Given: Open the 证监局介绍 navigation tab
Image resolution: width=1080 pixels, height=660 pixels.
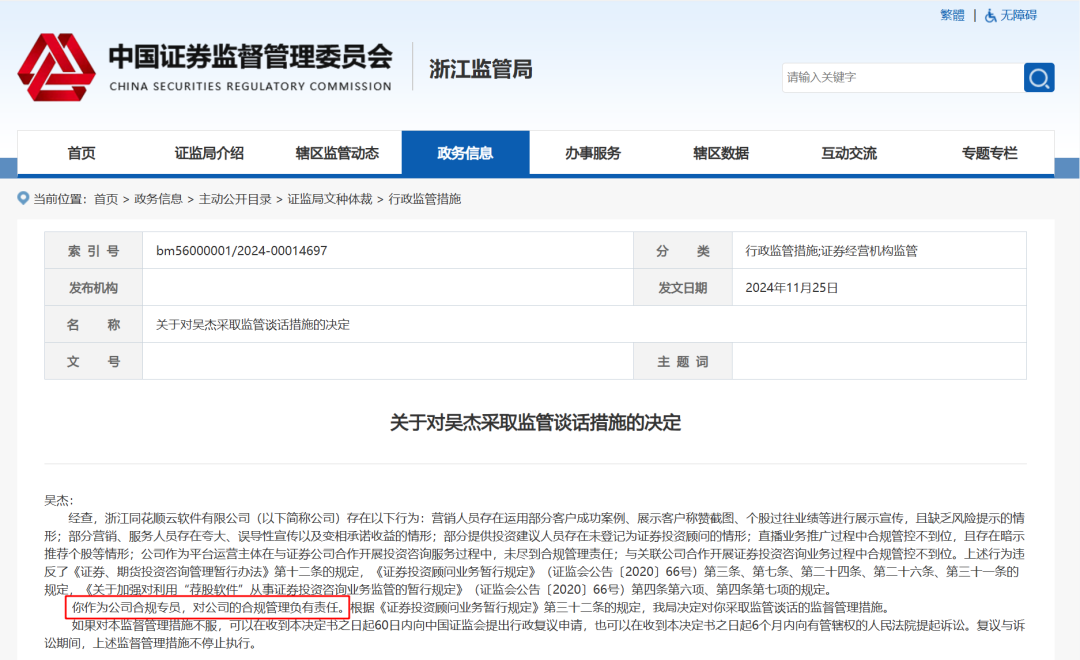Looking at the screenshot, I should click(x=209, y=153).
